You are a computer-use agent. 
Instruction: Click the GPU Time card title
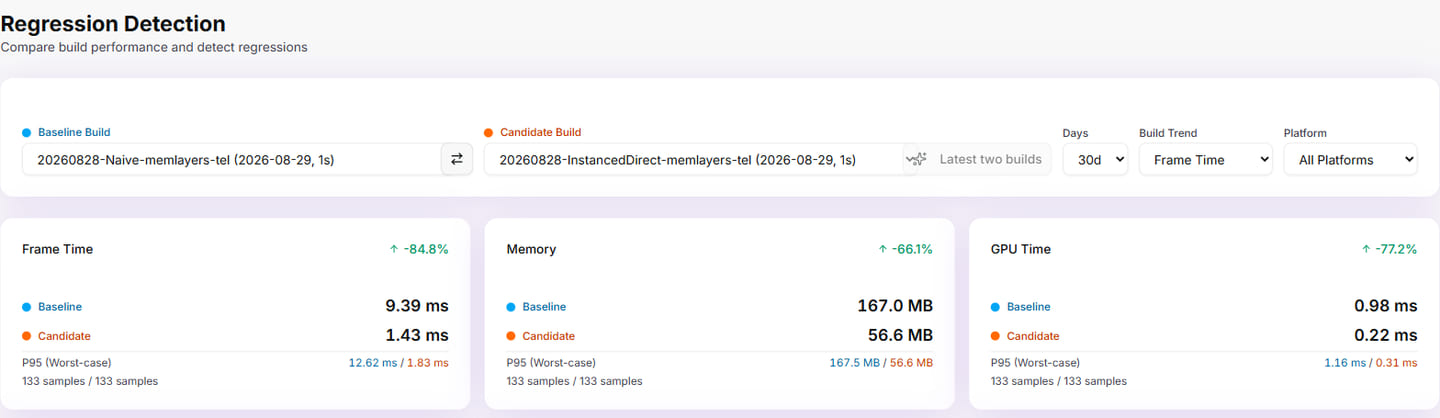coord(1021,249)
